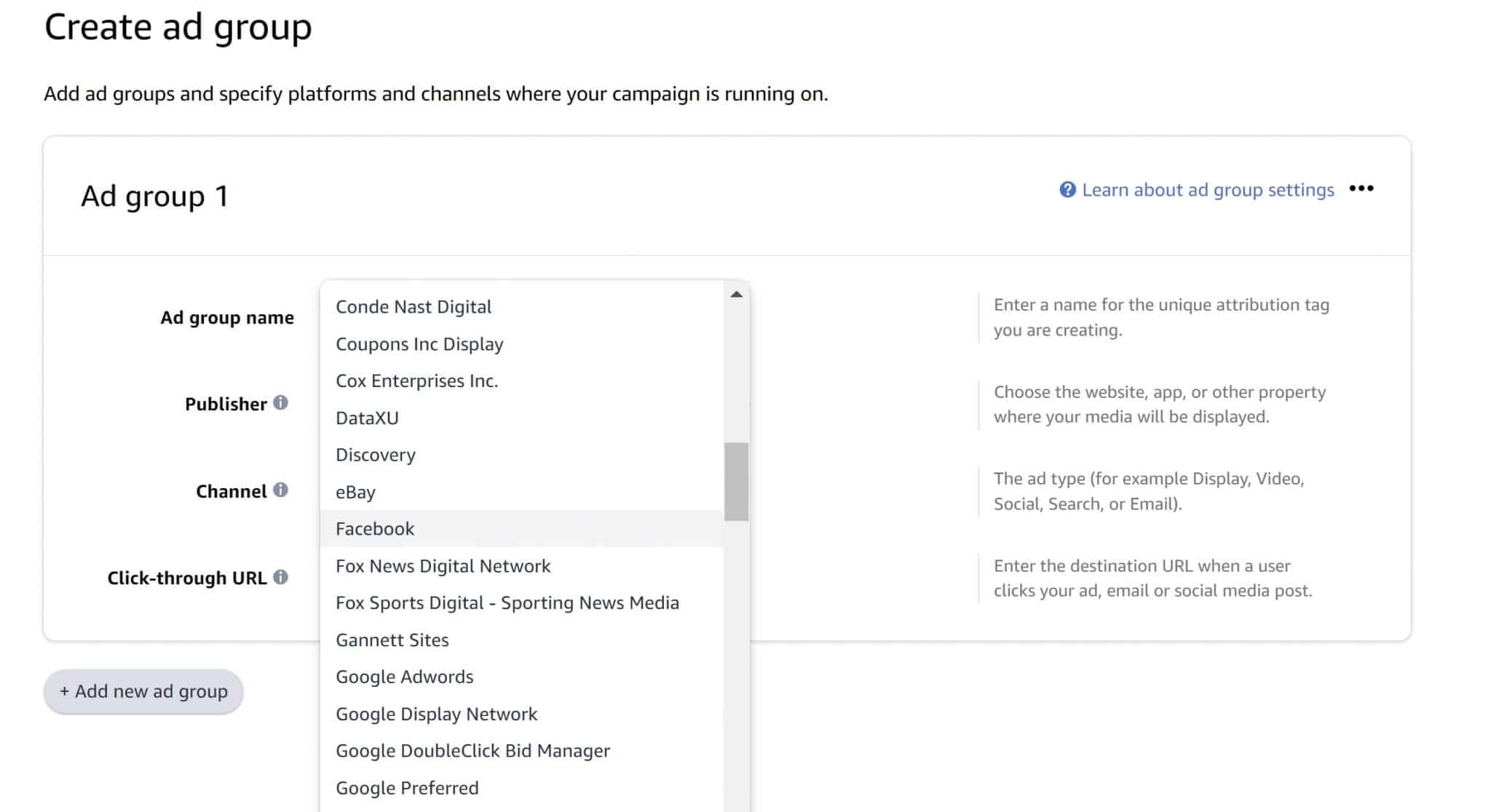Screen dimensions: 1491x812
Task: Click the Publisher info icon
Action: [x=280, y=402]
